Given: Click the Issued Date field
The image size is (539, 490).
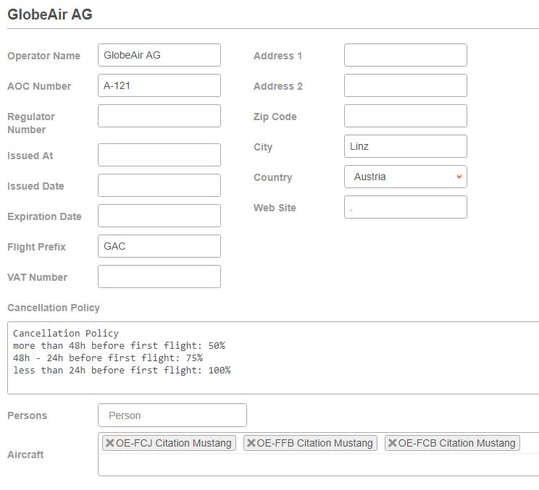Looking at the screenshot, I should coord(159,185).
